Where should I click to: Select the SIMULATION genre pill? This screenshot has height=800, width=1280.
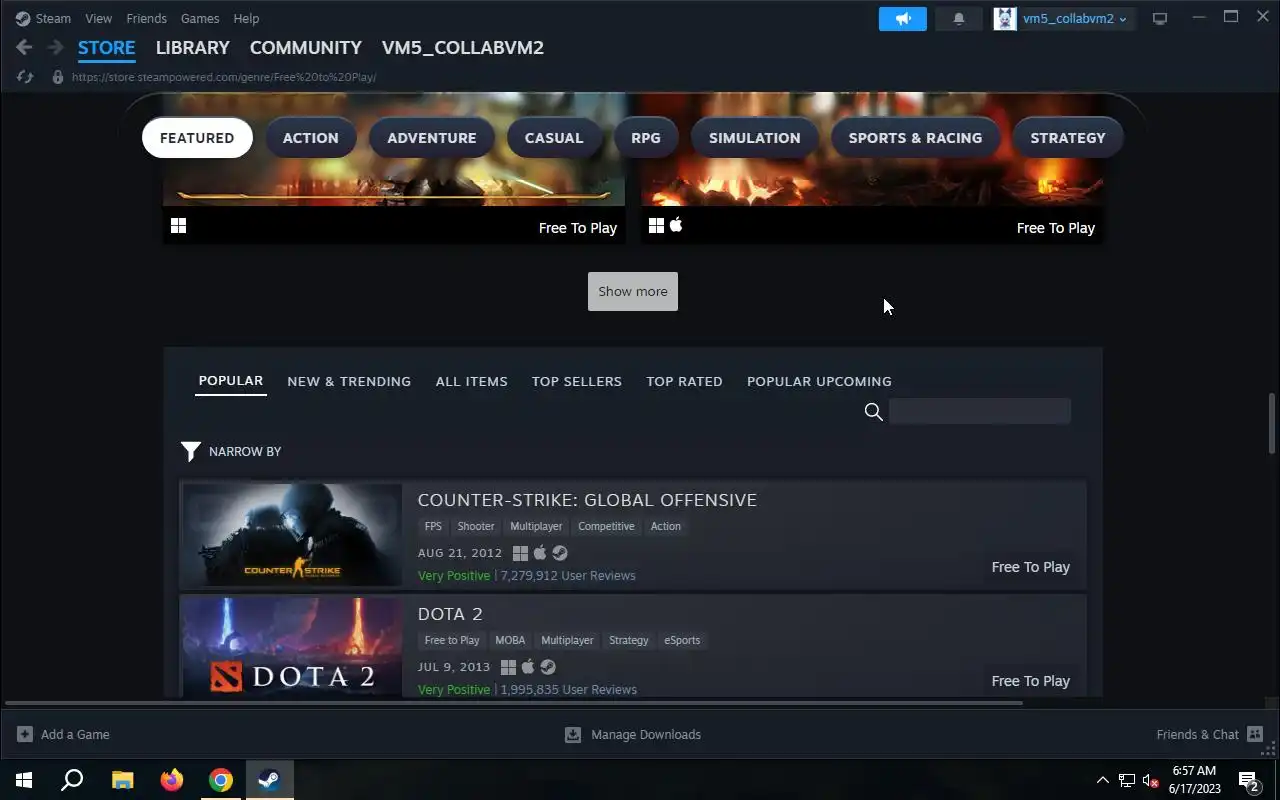755,138
